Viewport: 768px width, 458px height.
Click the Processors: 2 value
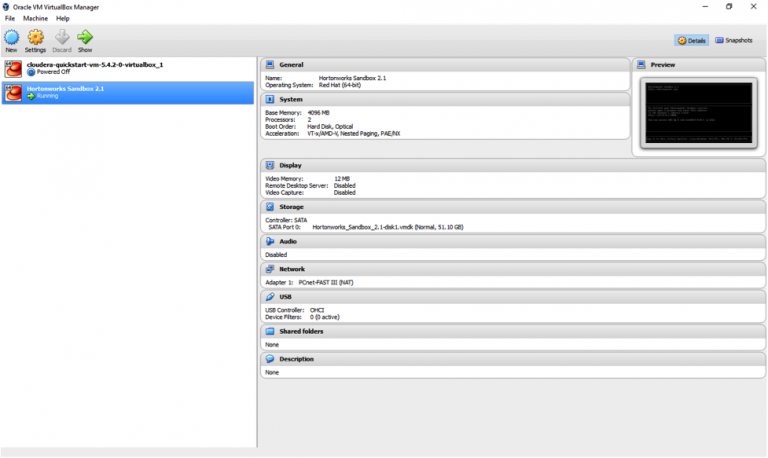[x=309, y=120]
